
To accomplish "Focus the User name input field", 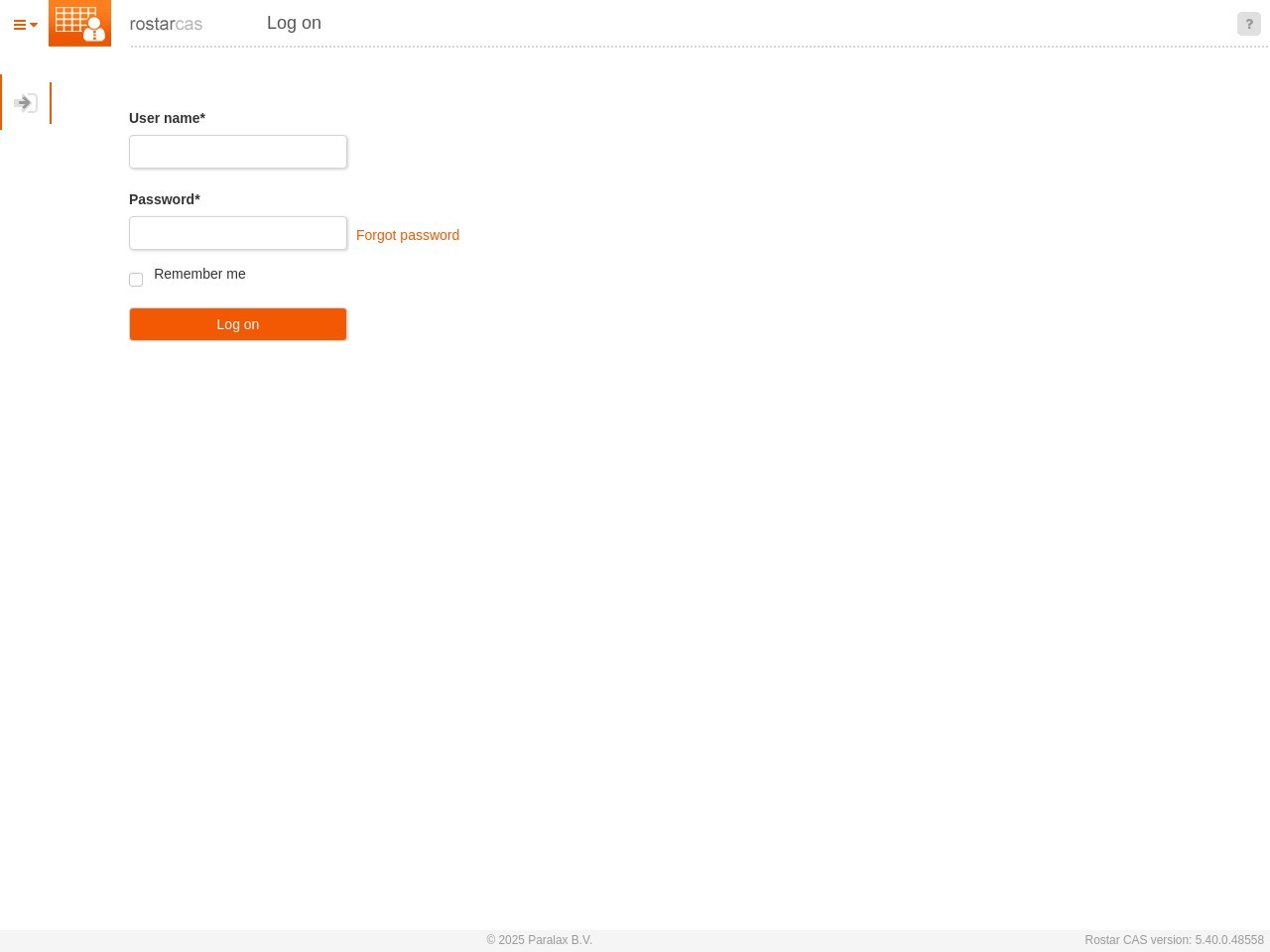I will point(238,152).
